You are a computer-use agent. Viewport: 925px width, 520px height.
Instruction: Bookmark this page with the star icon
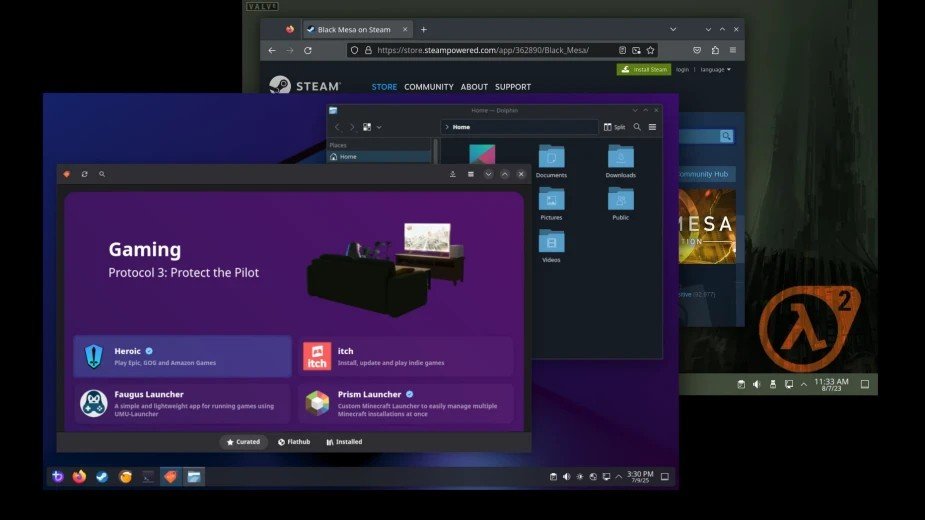(651, 50)
